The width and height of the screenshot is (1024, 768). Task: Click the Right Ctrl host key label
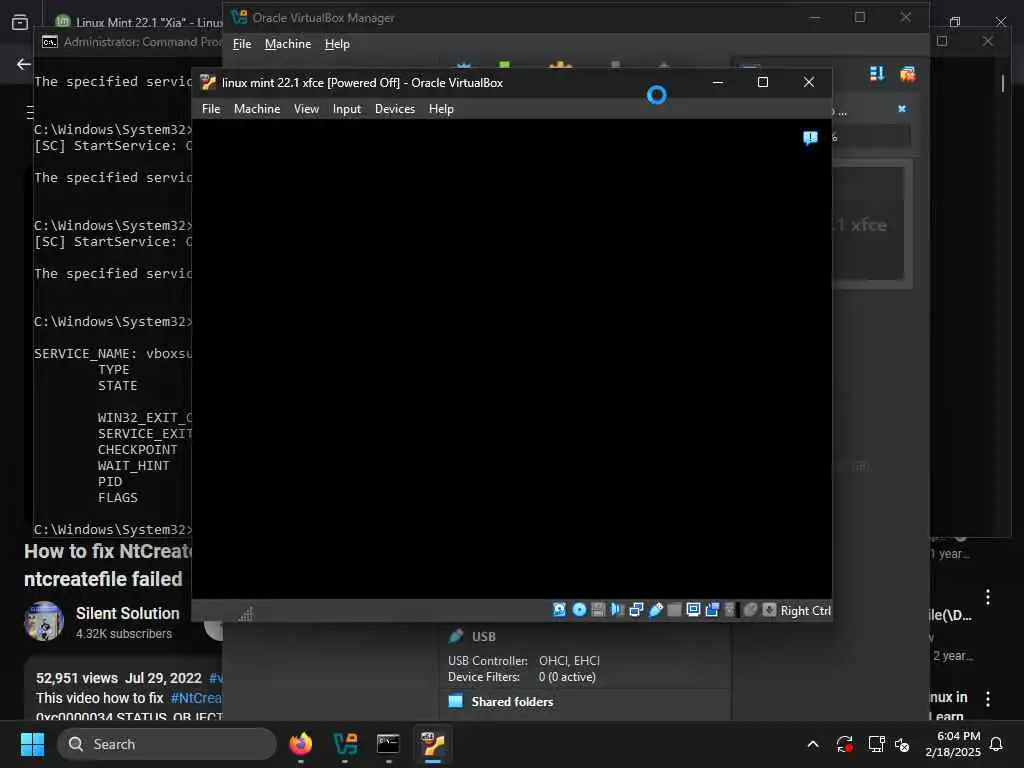point(805,611)
